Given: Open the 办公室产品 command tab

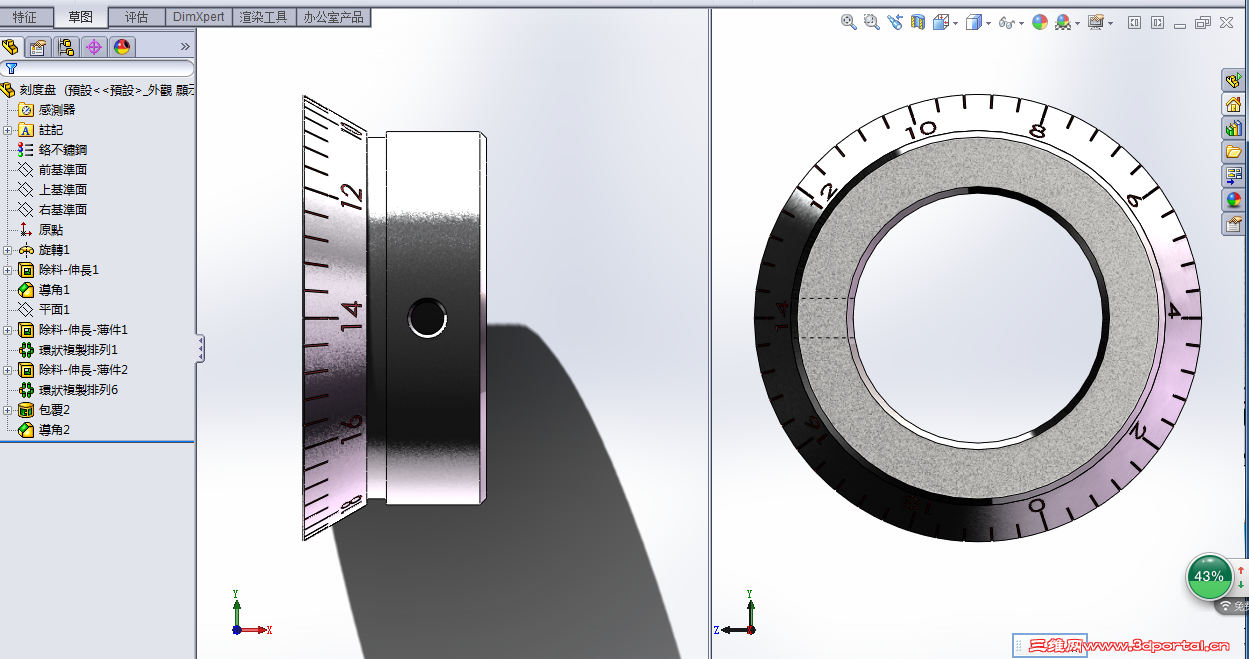Looking at the screenshot, I should (334, 17).
